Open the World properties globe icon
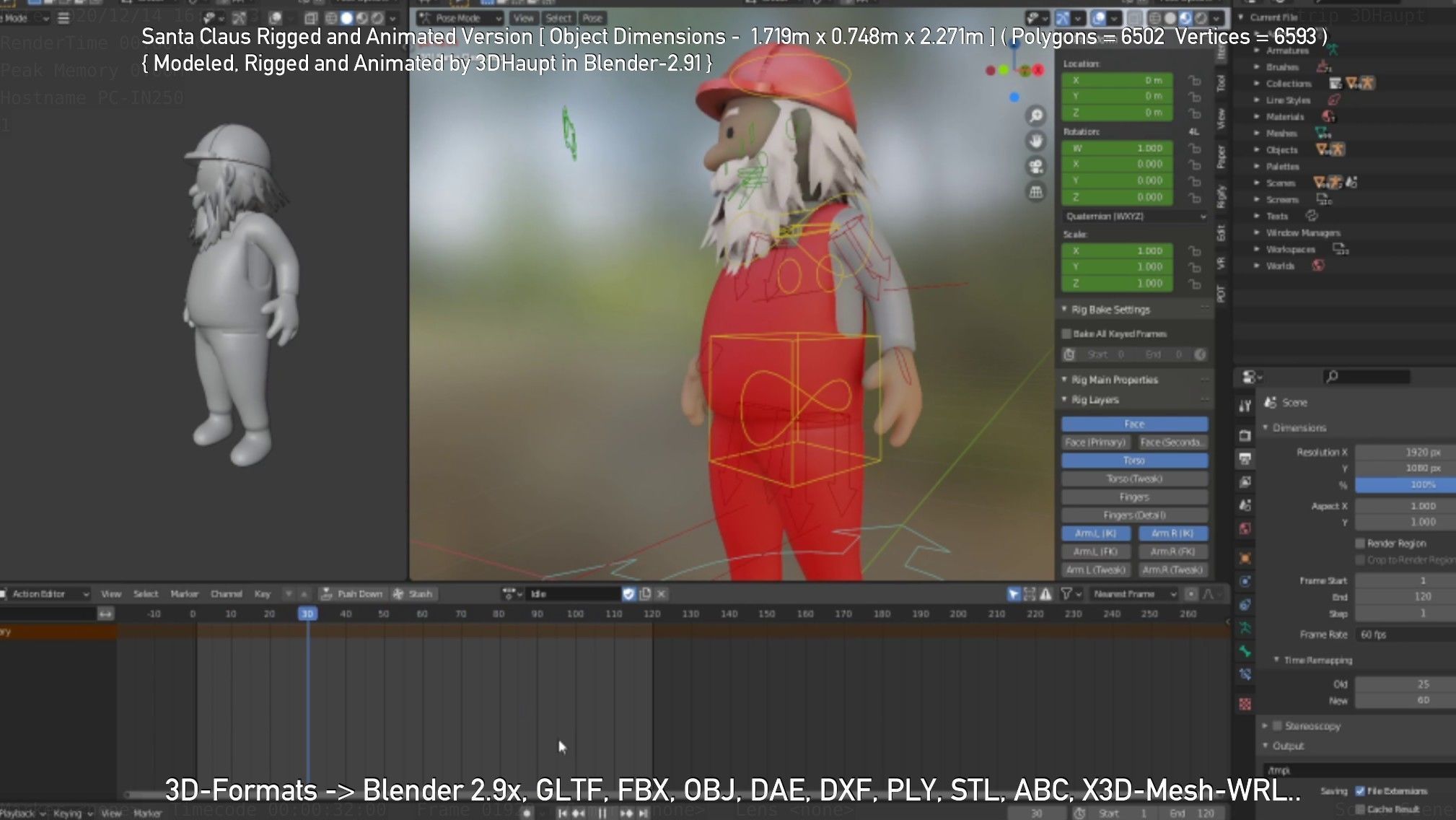This screenshot has width=1456, height=820. 1245,528
